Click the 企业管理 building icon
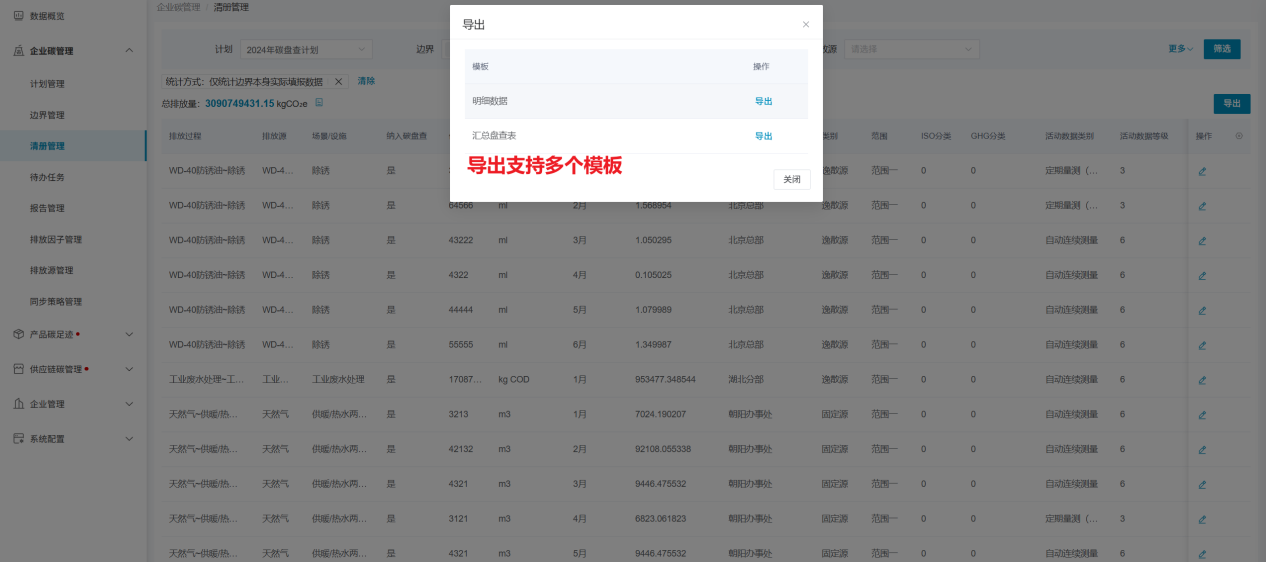The height and width of the screenshot is (562, 1266). 18,404
